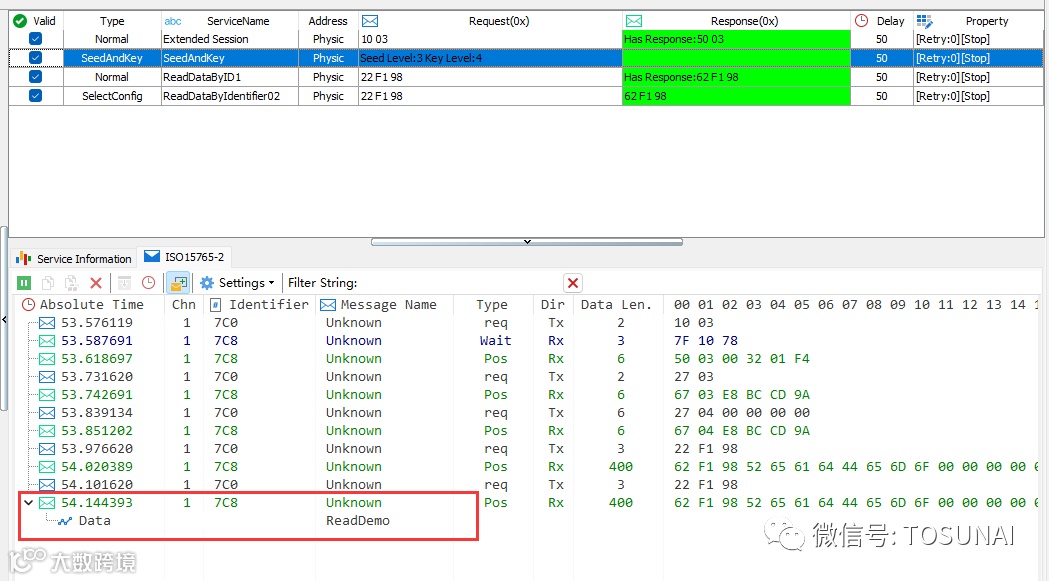The width and height of the screenshot is (1049, 581).
Task: Clear the filter with the red X button
Action: pyautogui.click(x=573, y=283)
